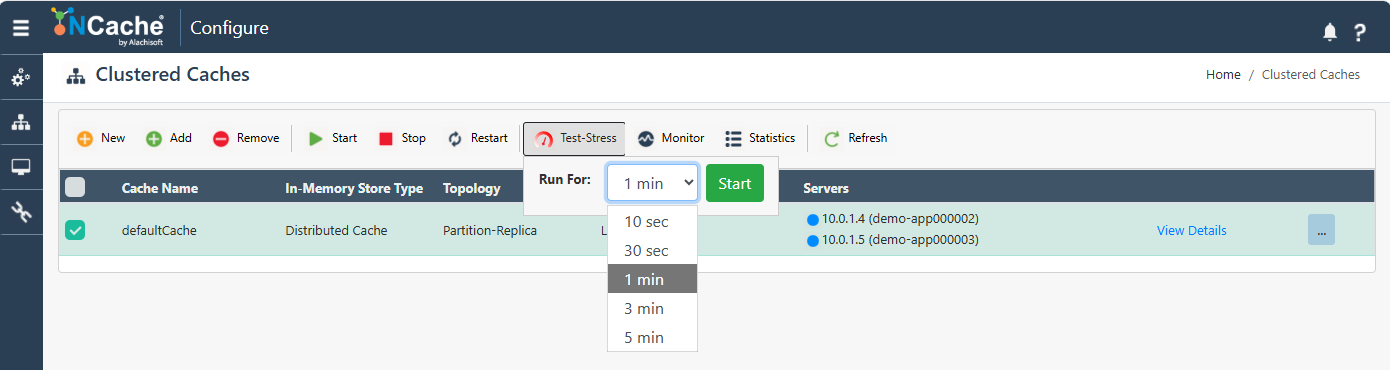Open the monitor screen sidebar icon
Image resolution: width=1390 pixels, height=370 pixels.
coord(21,166)
